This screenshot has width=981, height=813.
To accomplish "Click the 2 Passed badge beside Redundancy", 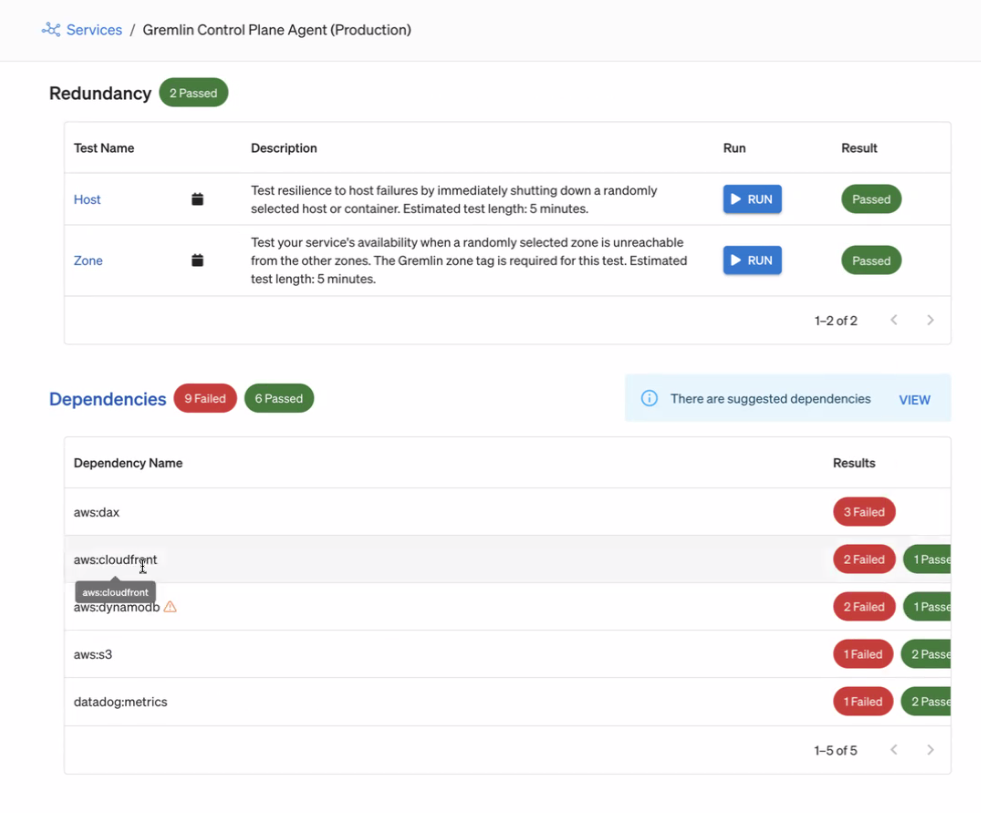I will pyautogui.click(x=193, y=93).
